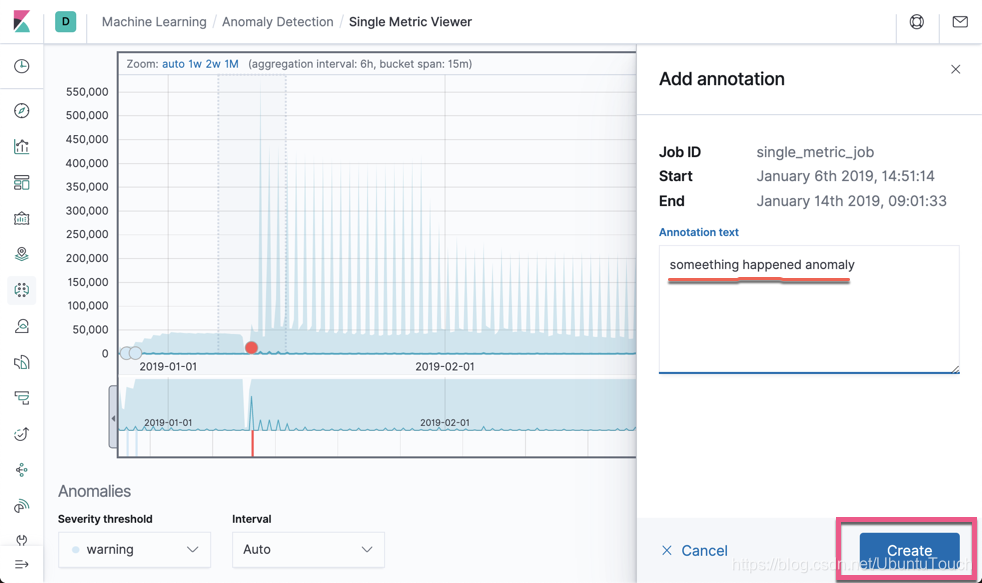Screen dimensions: 982x583
Task: Open Monitoring icon in sidebar
Action: tap(21, 506)
